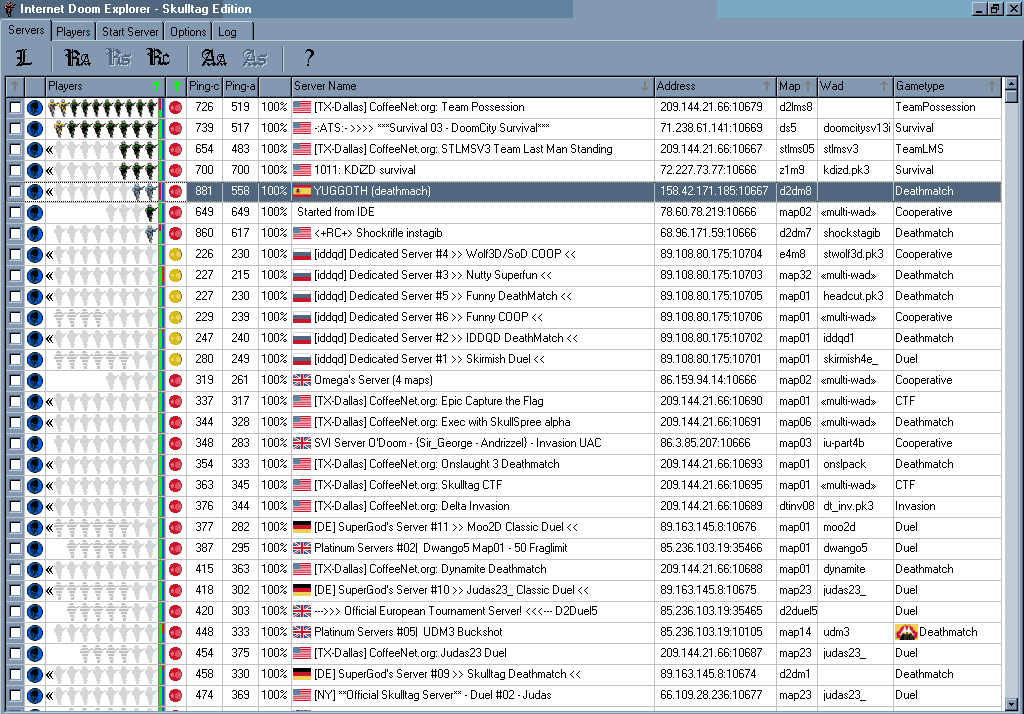Click red status dot for 1011: KDiZD survival

(175, 170)
